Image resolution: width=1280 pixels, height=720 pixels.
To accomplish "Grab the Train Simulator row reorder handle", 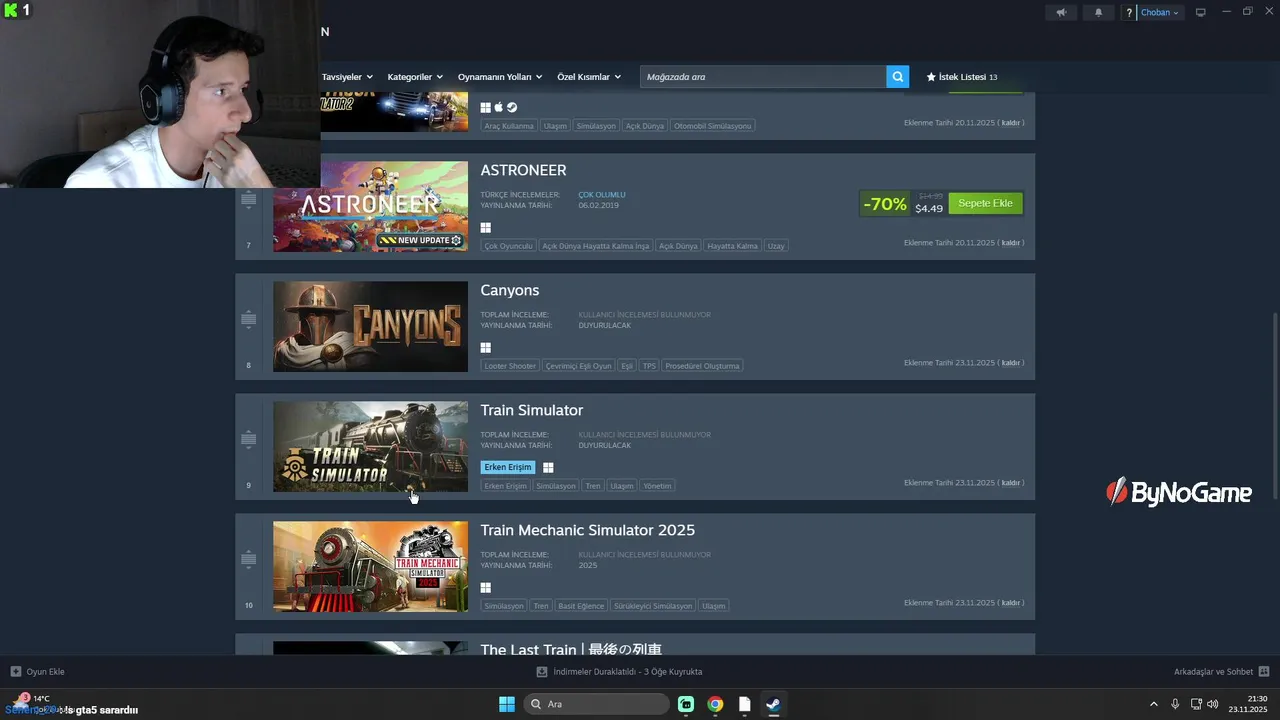I will tap(248, 440).
